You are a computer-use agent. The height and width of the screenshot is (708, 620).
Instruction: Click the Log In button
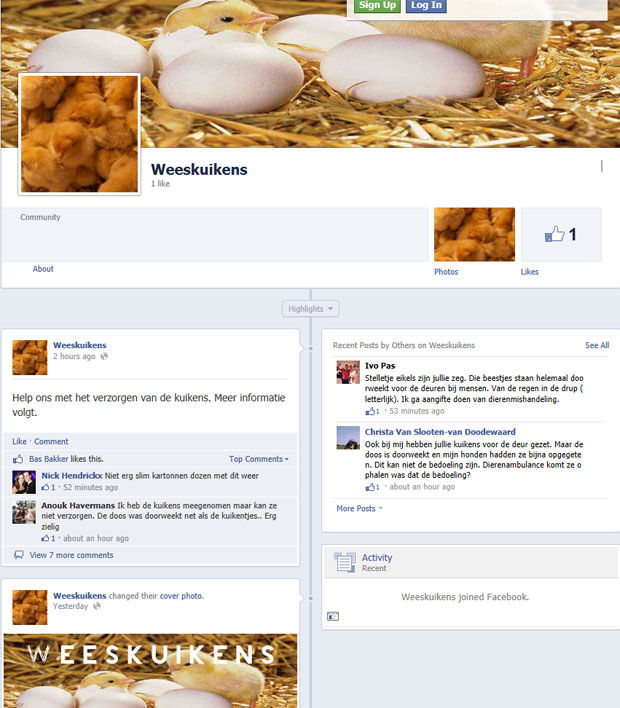pyautogui.click(x=426, y=5)
